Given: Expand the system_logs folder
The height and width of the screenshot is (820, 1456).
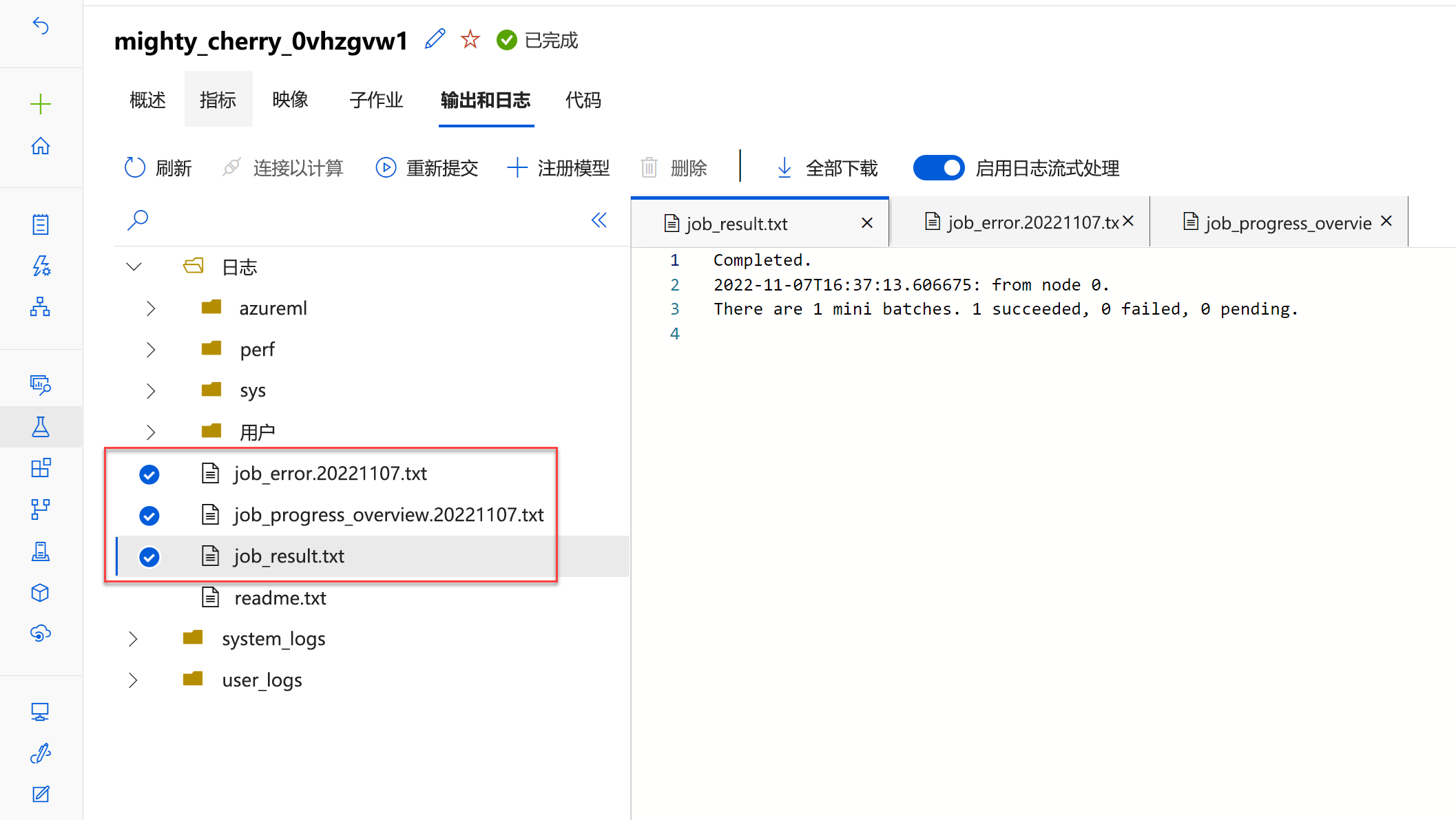Looking at the screenshot, I should click(x=133, y=639).
